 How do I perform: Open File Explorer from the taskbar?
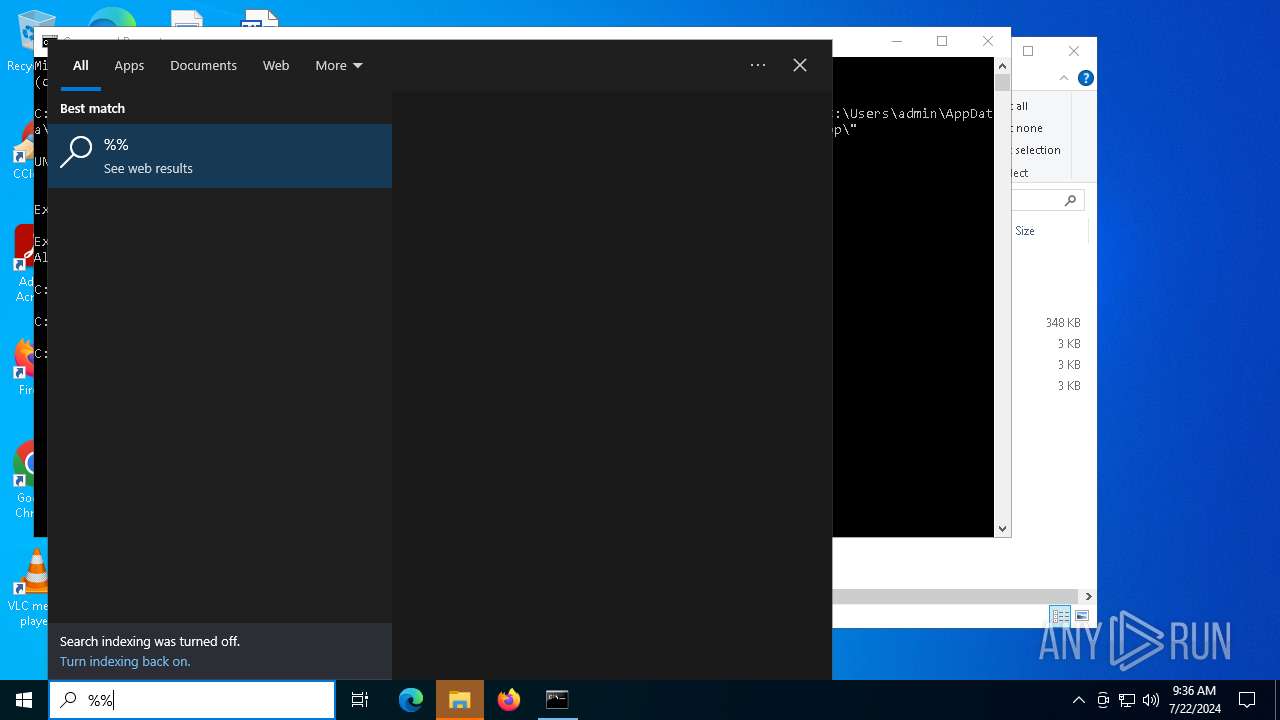pyautogui.click(x=460, y=700)
